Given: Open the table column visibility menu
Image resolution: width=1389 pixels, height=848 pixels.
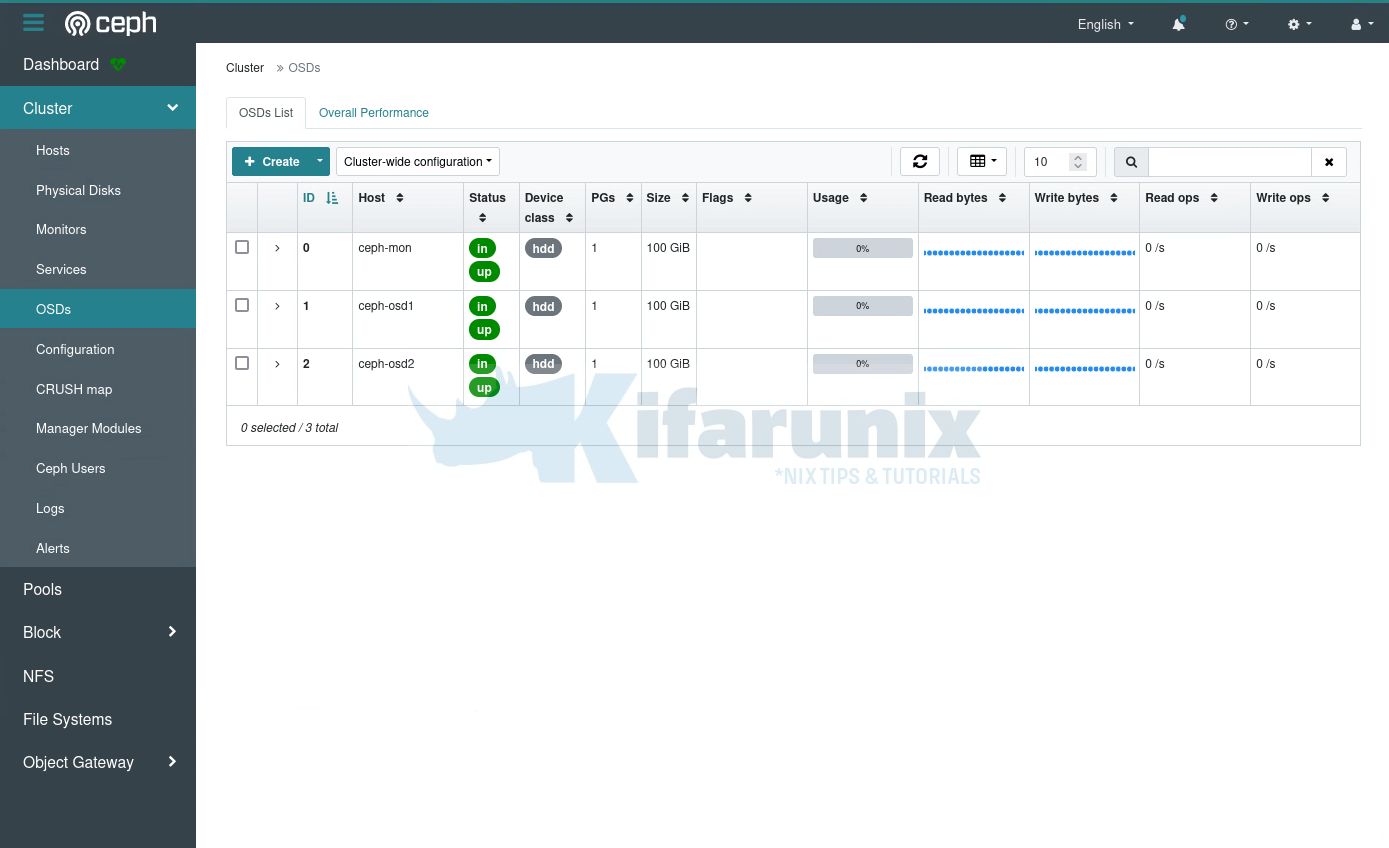Looking at the screenshot, I should pos(982,161).
